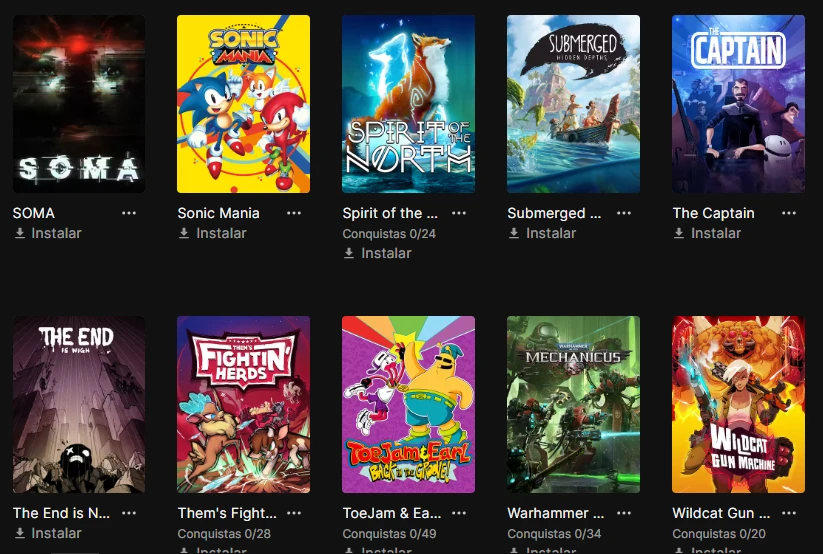Open Submerged Hidden Depths cover art
Screen dimensions: 823x554
[x=573, y=104]
